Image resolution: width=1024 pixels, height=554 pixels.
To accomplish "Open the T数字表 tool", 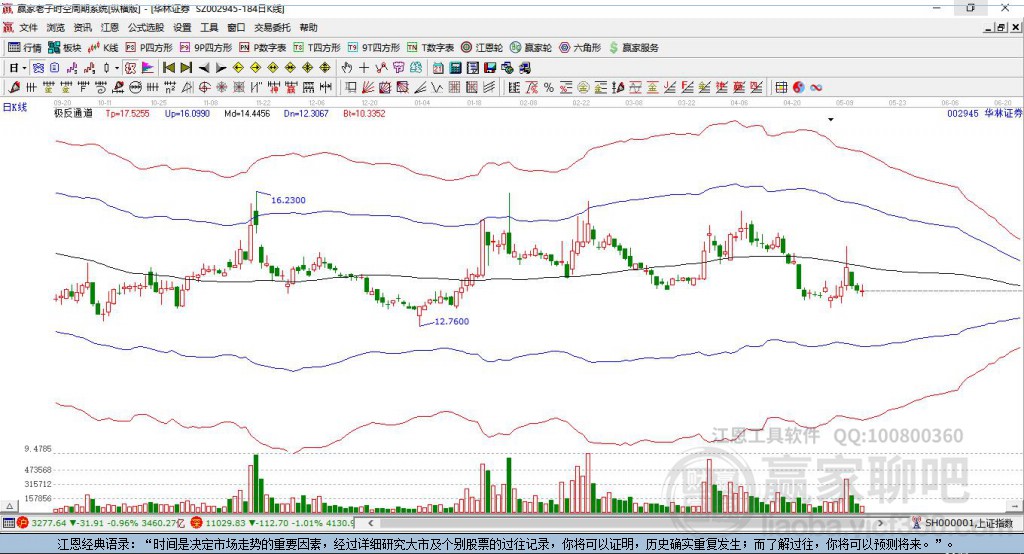I will (x=430, y=48).
